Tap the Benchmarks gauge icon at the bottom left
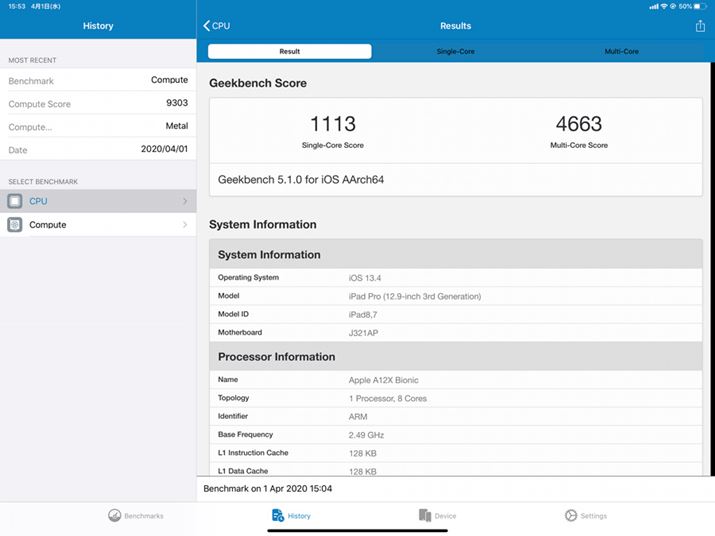715x536 pixels. 115,516
